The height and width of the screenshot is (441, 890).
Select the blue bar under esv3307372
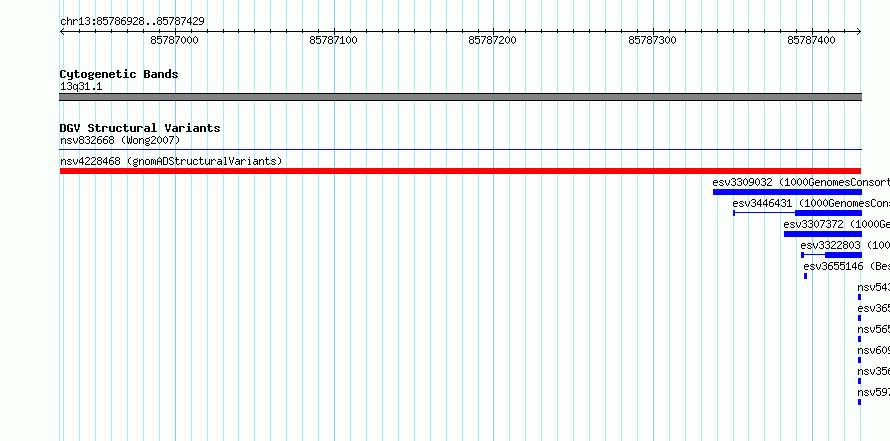point(822,234)
